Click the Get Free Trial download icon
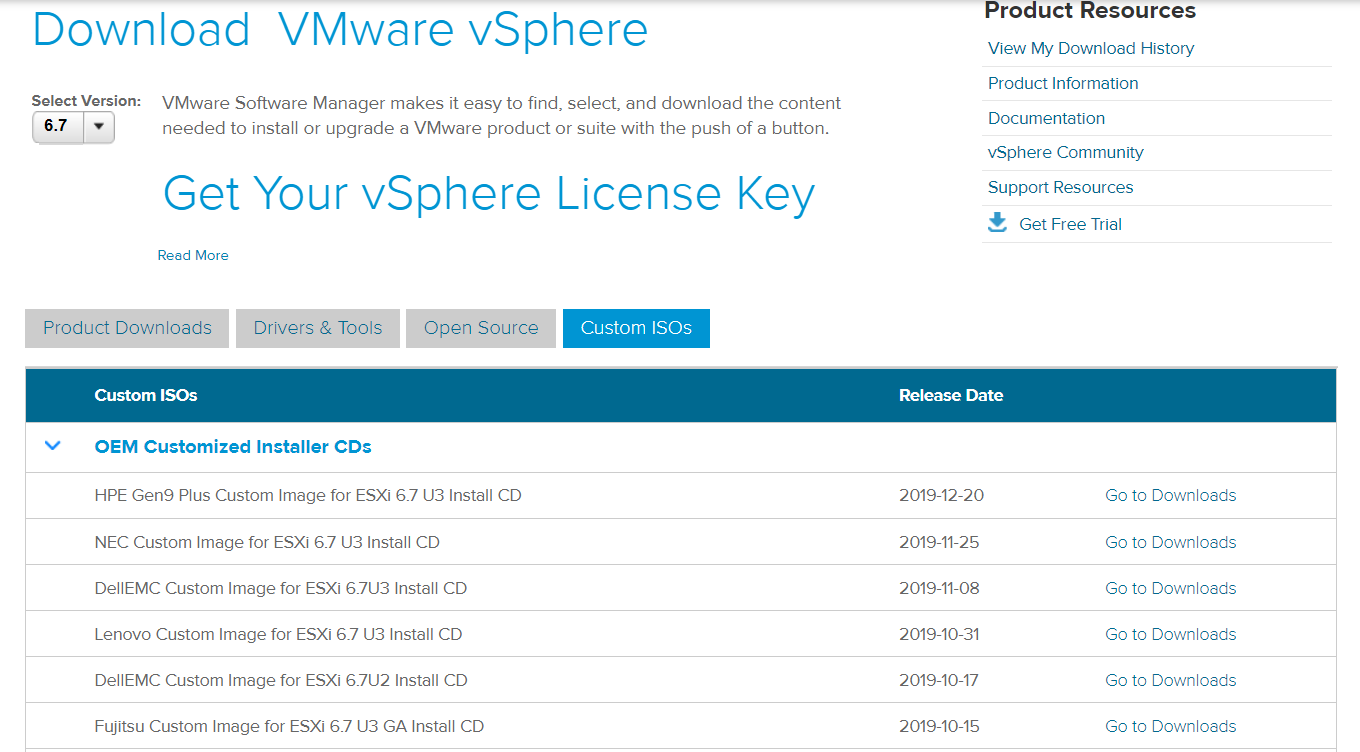This screenshot has width=1360, height=752. coord(997,223)
